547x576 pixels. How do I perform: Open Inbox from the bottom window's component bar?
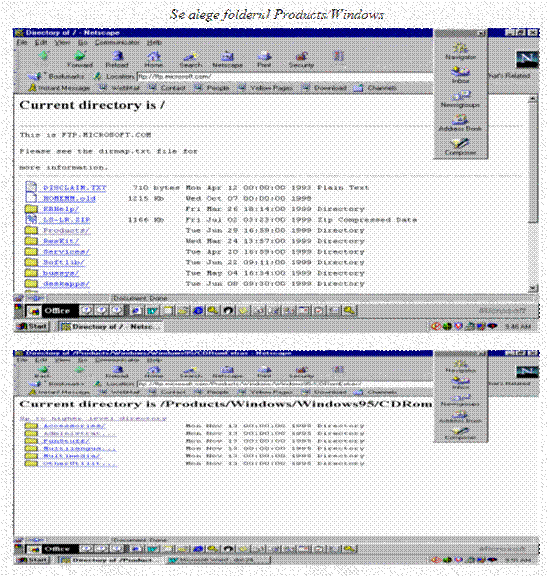(460, 383)
